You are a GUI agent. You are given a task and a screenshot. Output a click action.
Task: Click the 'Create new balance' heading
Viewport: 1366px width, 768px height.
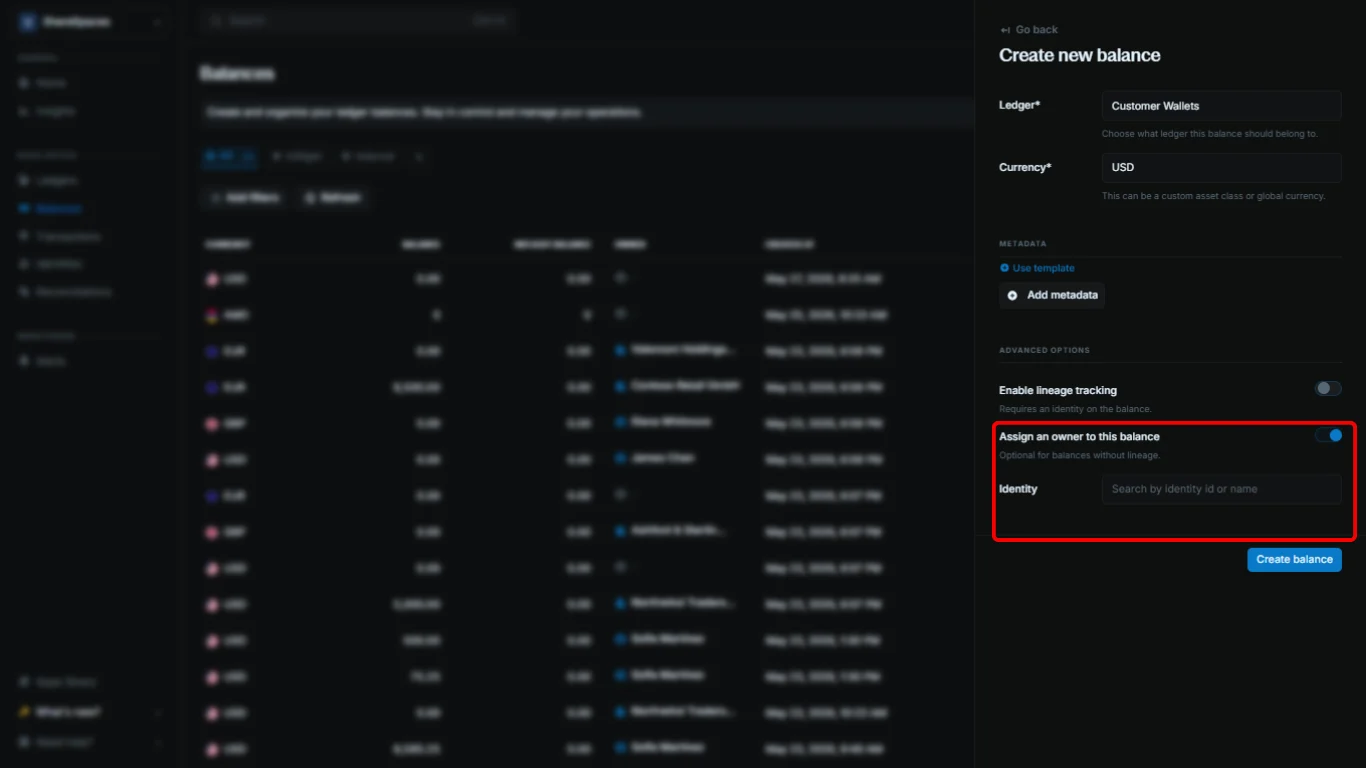[1080, 56]
